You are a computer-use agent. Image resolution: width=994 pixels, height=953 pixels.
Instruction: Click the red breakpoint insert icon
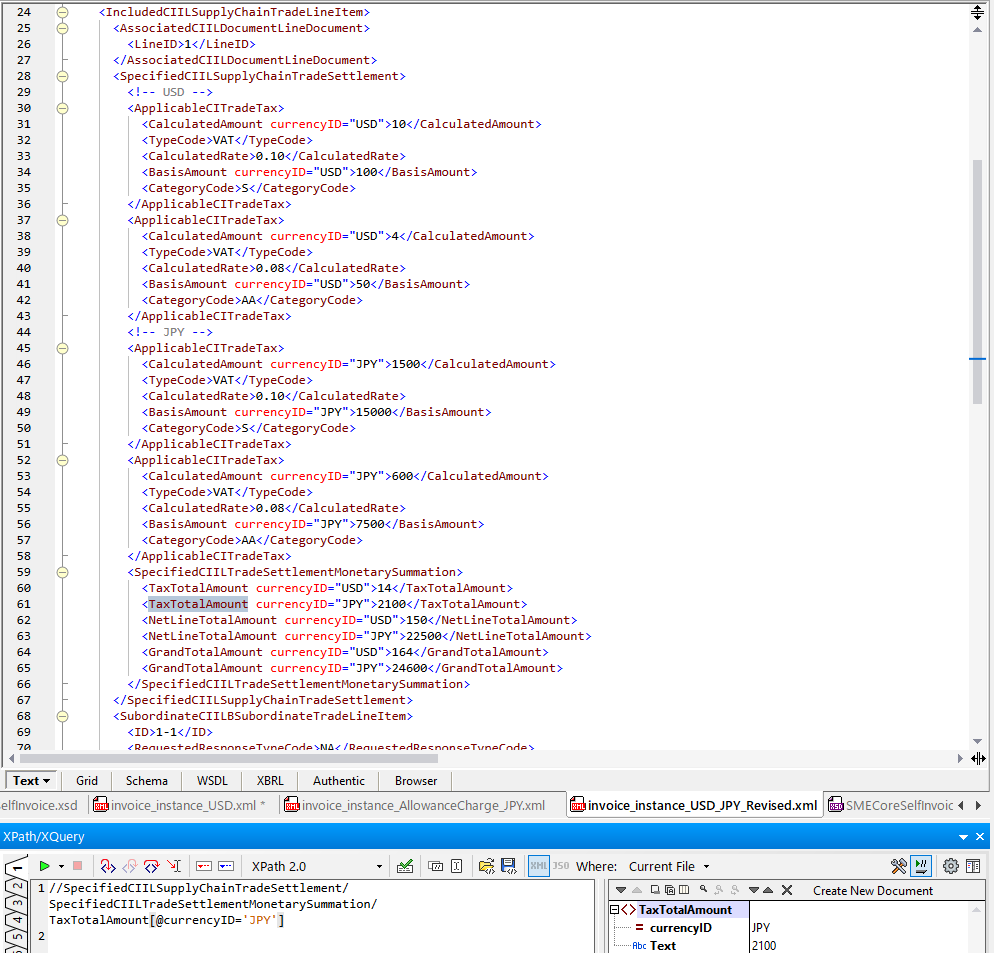click(x=204, y=866)
